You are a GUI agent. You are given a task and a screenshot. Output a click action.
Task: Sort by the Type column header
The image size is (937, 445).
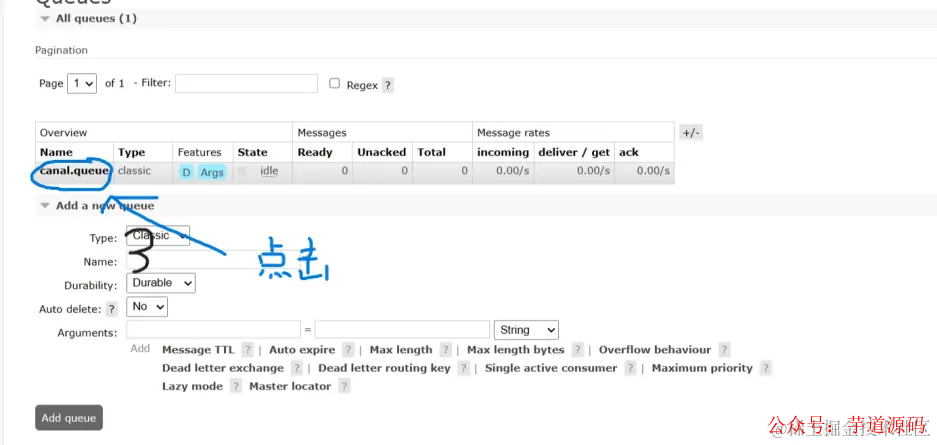click(131, 152)
